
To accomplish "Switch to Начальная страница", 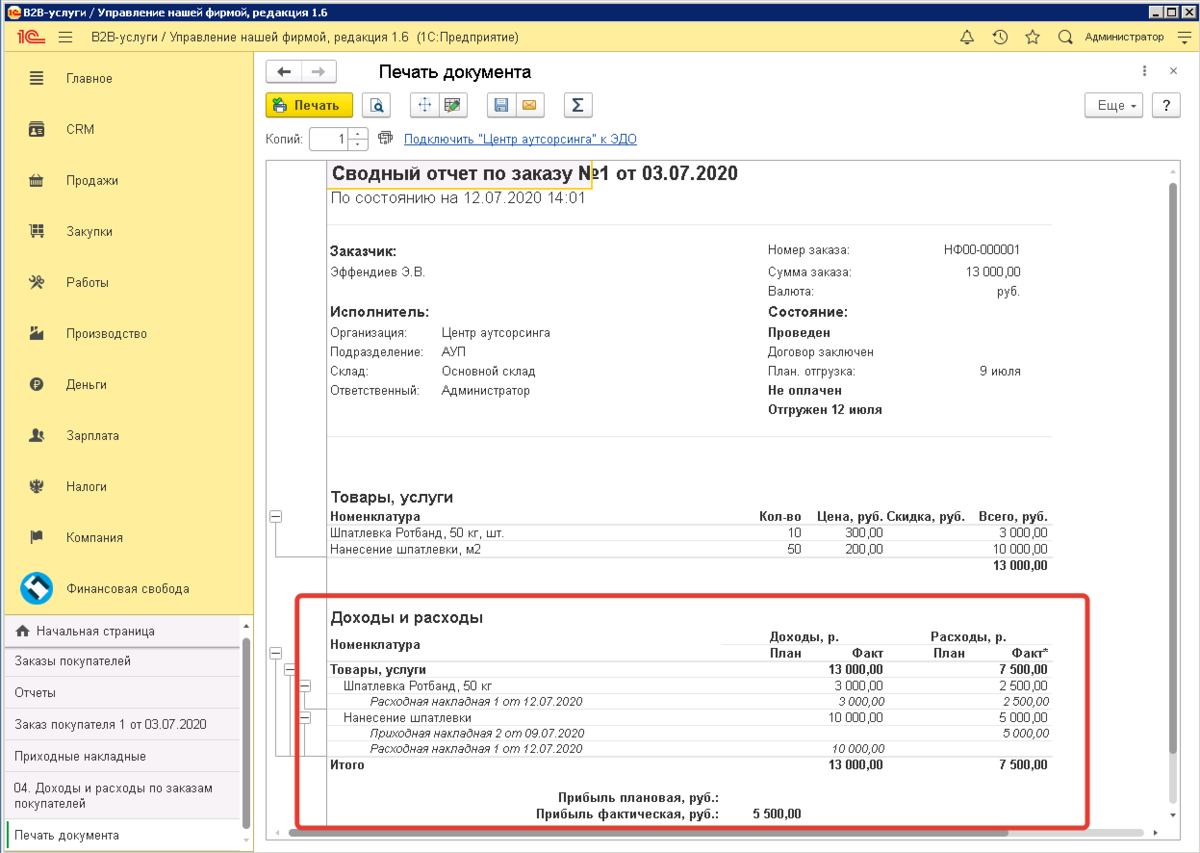I will tap(120, 631).
